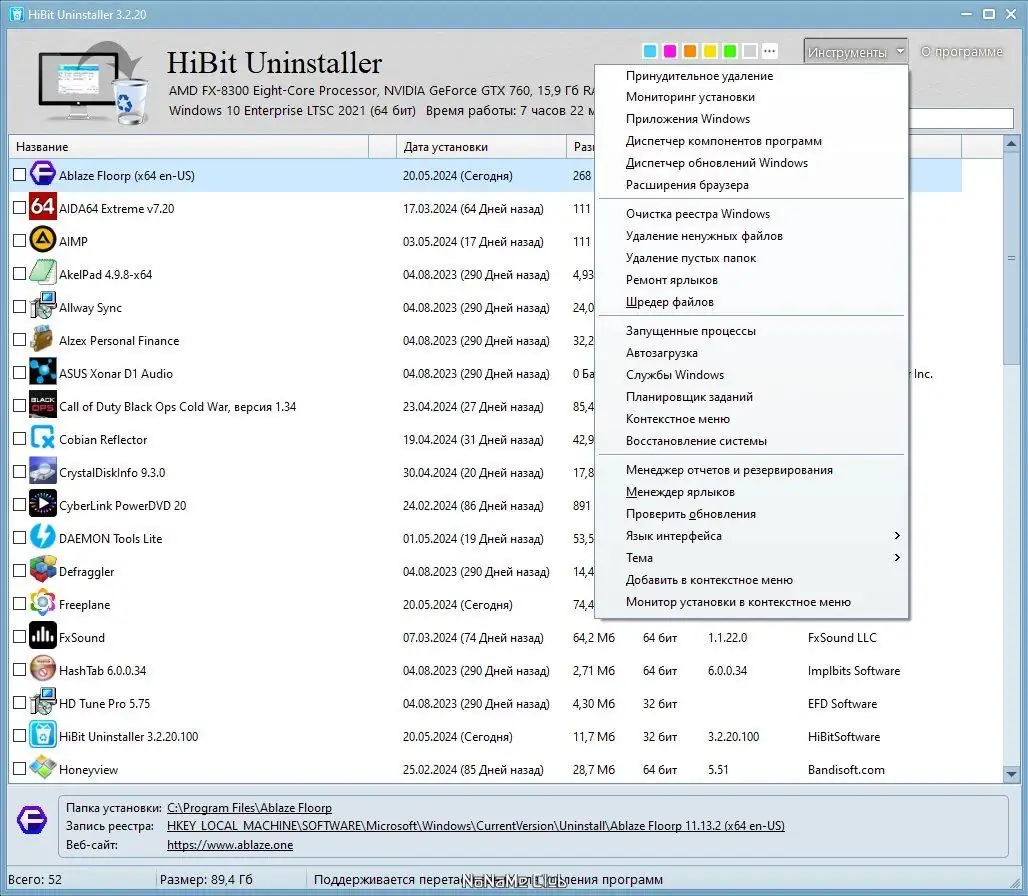Sort by the Дата установки column header
This screenshot has height=896, width=1028.
point(481,147)
